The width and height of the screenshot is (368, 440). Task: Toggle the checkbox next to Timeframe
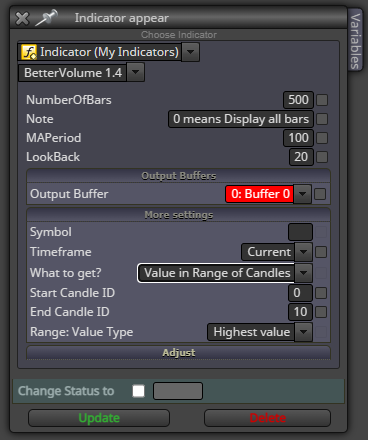pos(321,252)
